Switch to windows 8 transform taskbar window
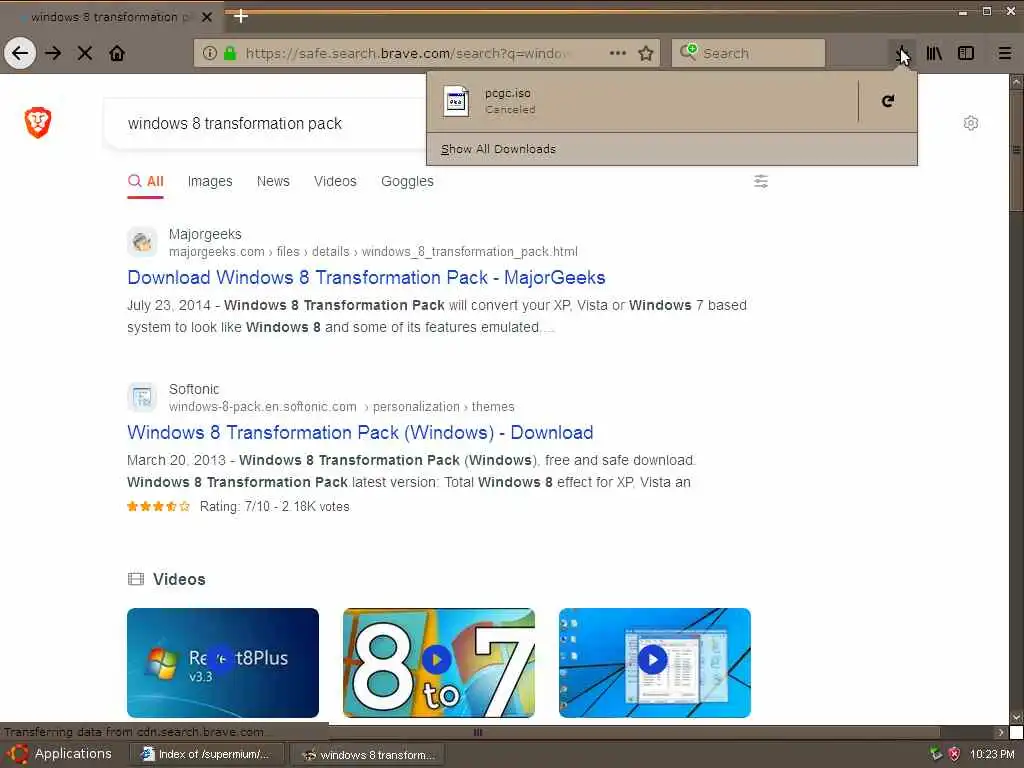The width and height of the screenshot is (1024, 768). (x=368, y=754)
